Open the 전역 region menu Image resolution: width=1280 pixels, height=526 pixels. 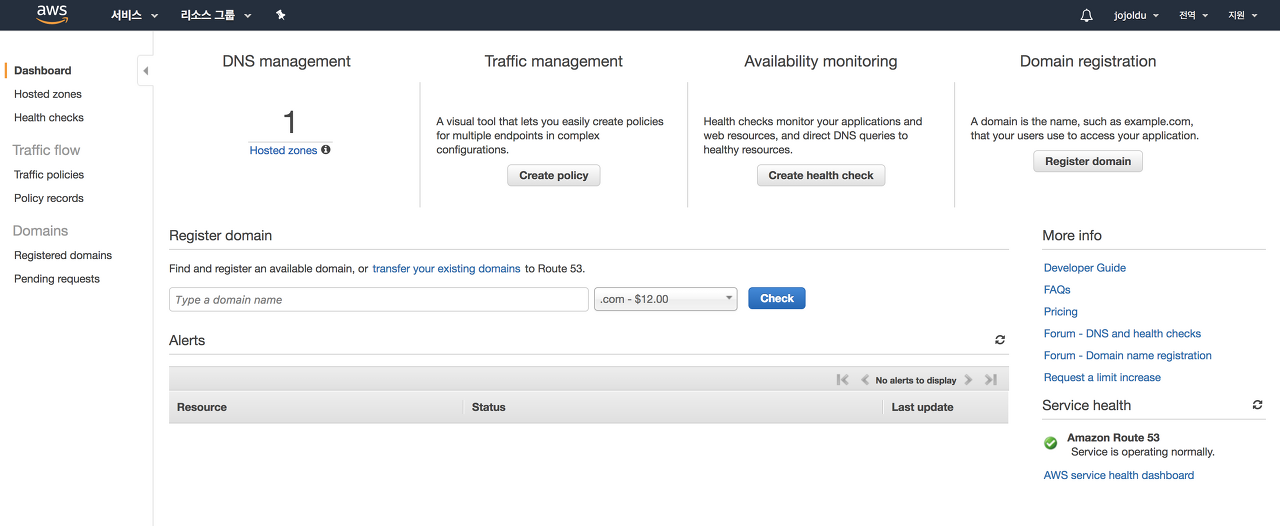[1193, 15]
